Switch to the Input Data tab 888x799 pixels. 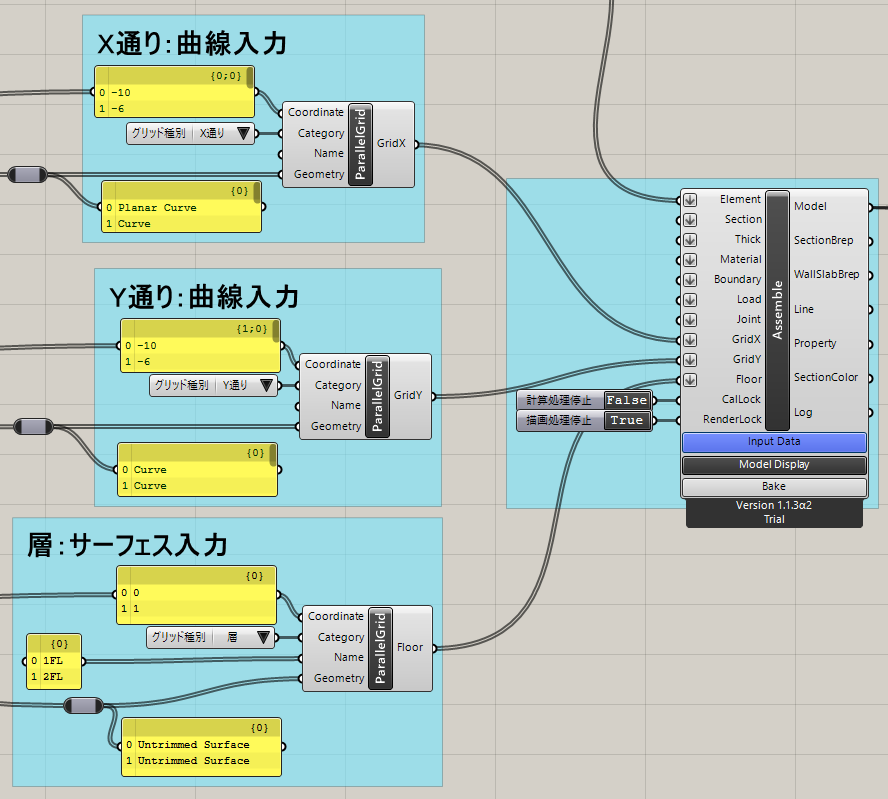774,442
